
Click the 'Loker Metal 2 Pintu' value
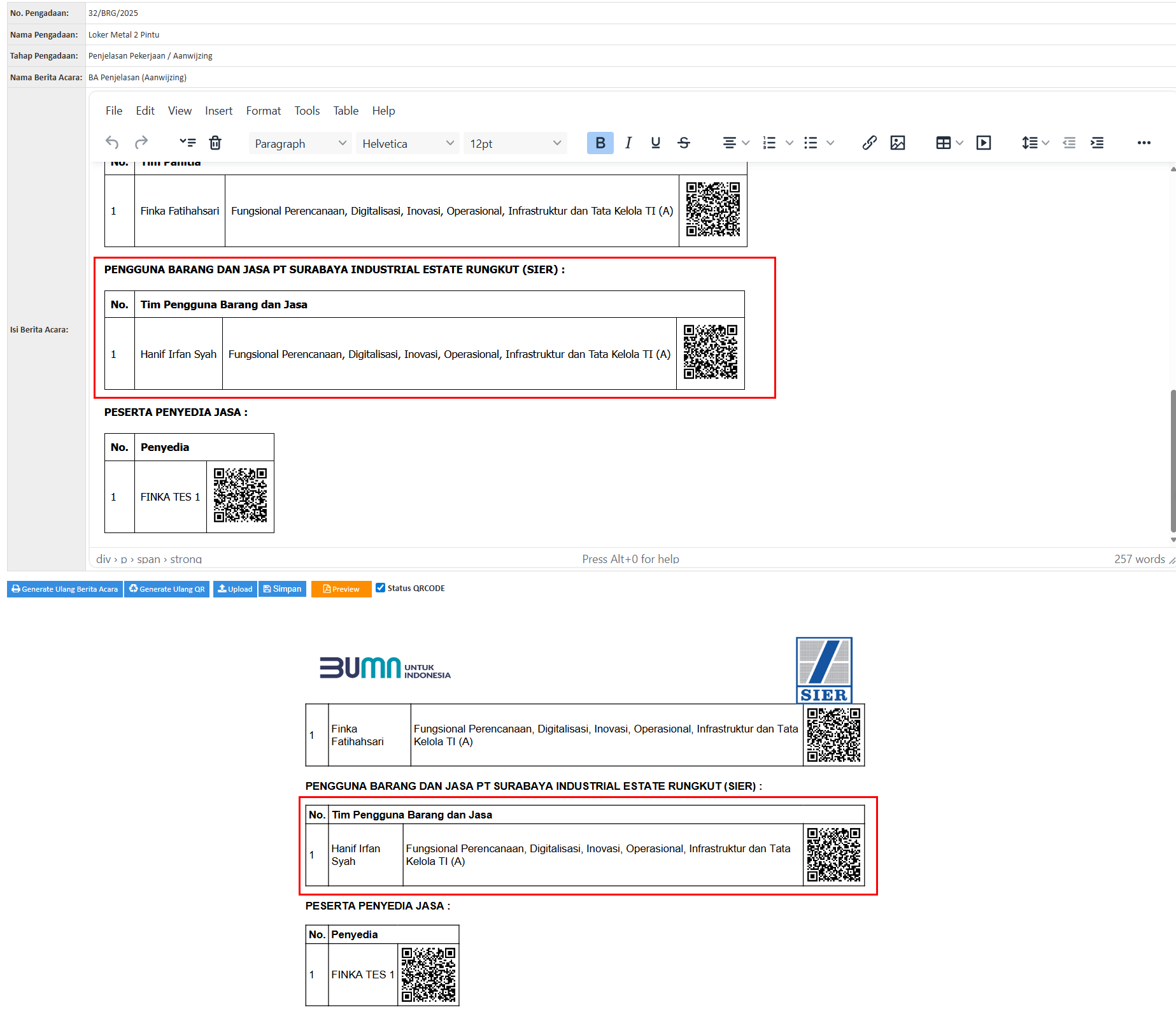[x=124, y=34]
